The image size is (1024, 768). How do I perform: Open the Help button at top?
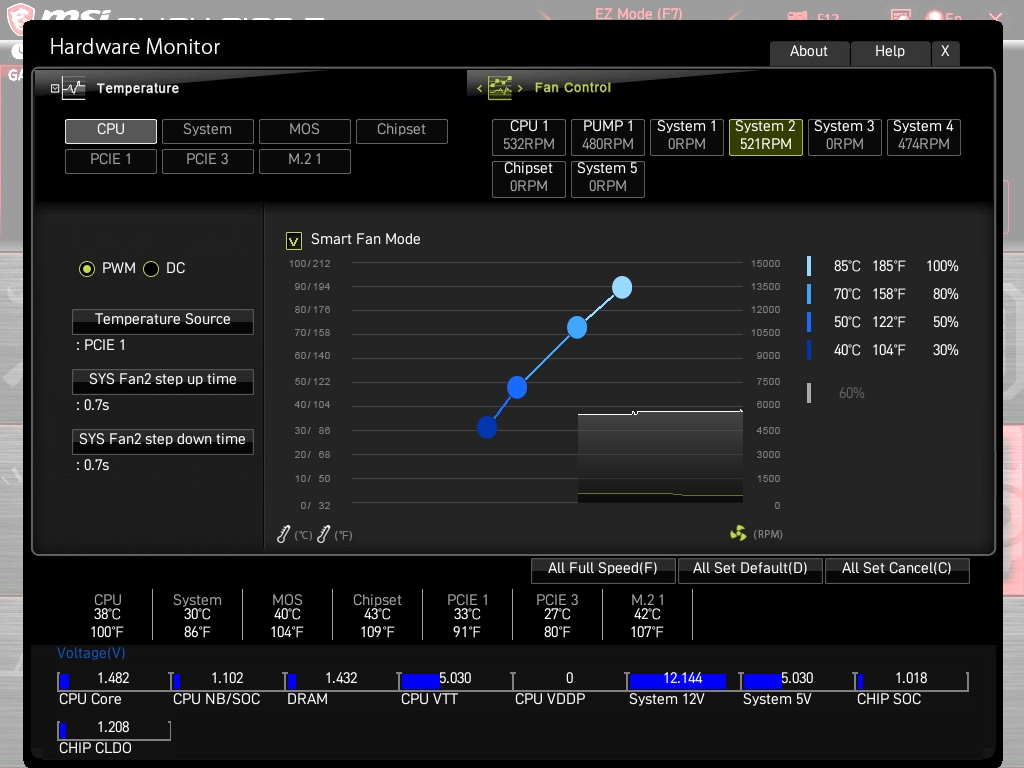(889, 53)
